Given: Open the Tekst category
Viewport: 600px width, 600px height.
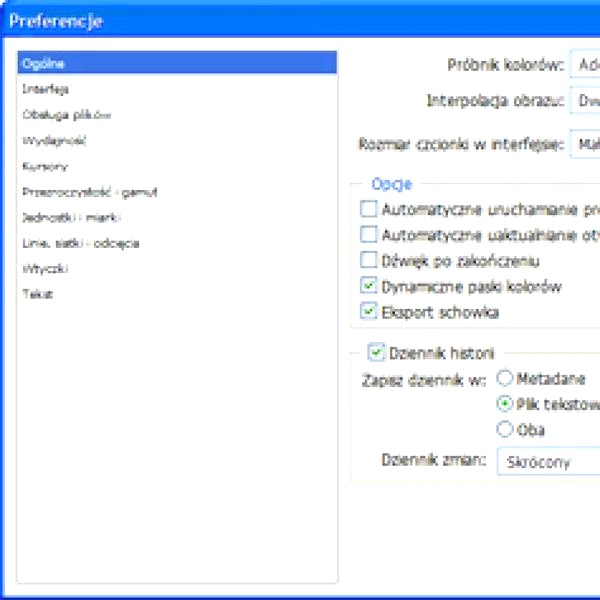Looking at the screenshot, I should click(177, 294).
